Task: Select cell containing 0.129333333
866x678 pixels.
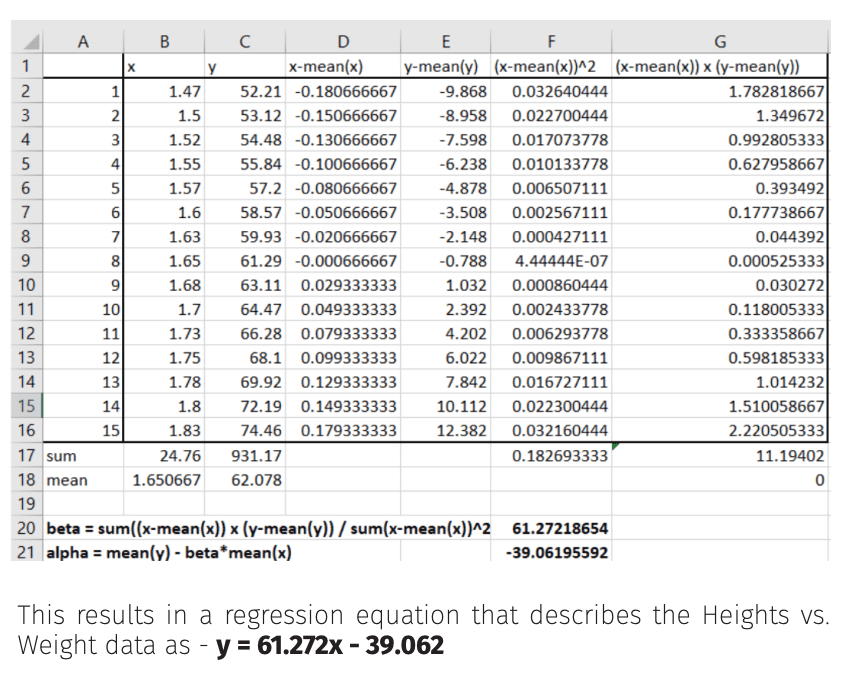Action: tap(343, 382)
